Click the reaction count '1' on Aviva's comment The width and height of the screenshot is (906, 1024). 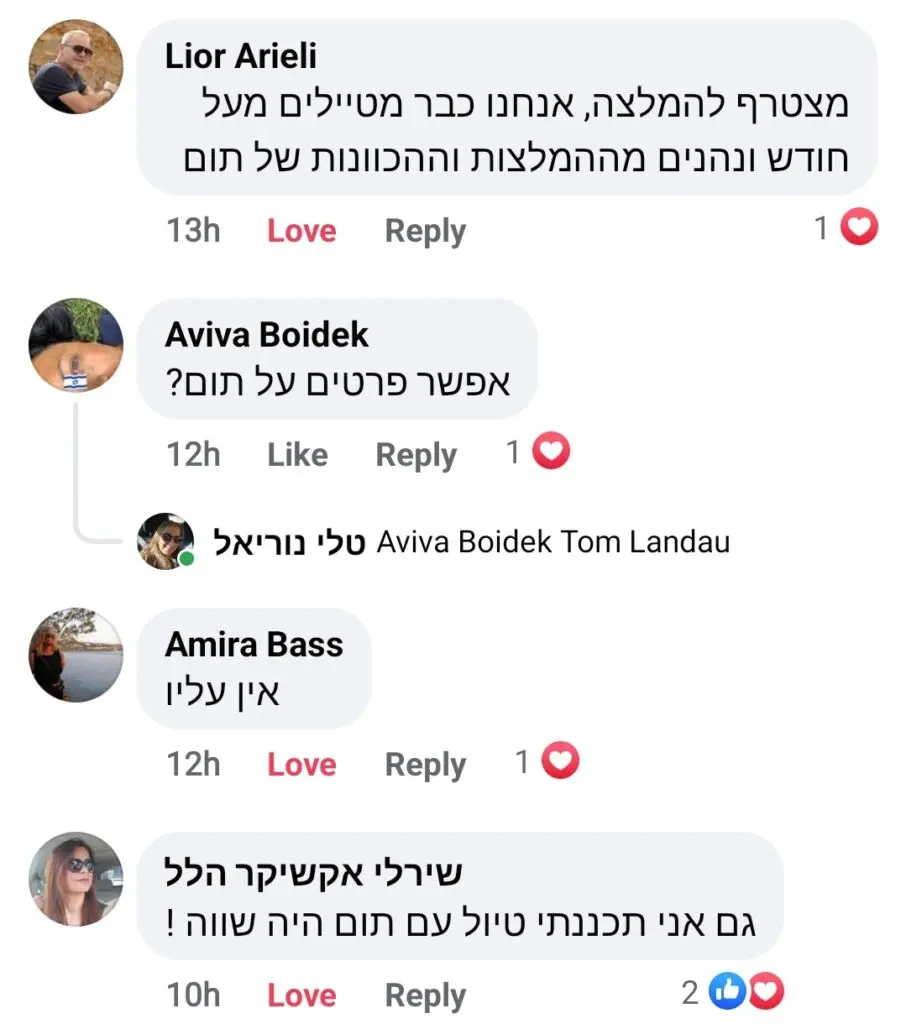[x=513, y=451]
